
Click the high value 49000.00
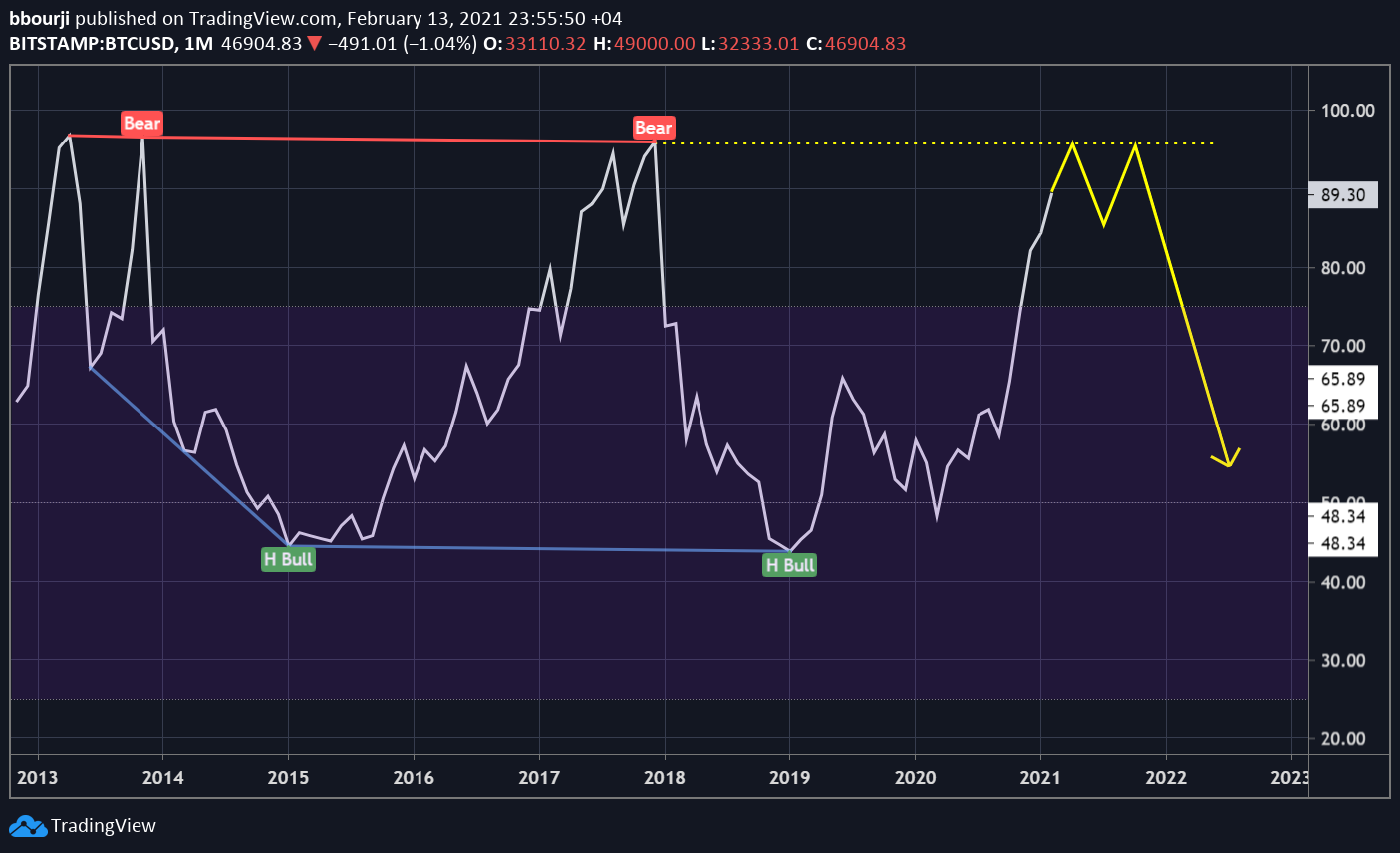656,44
